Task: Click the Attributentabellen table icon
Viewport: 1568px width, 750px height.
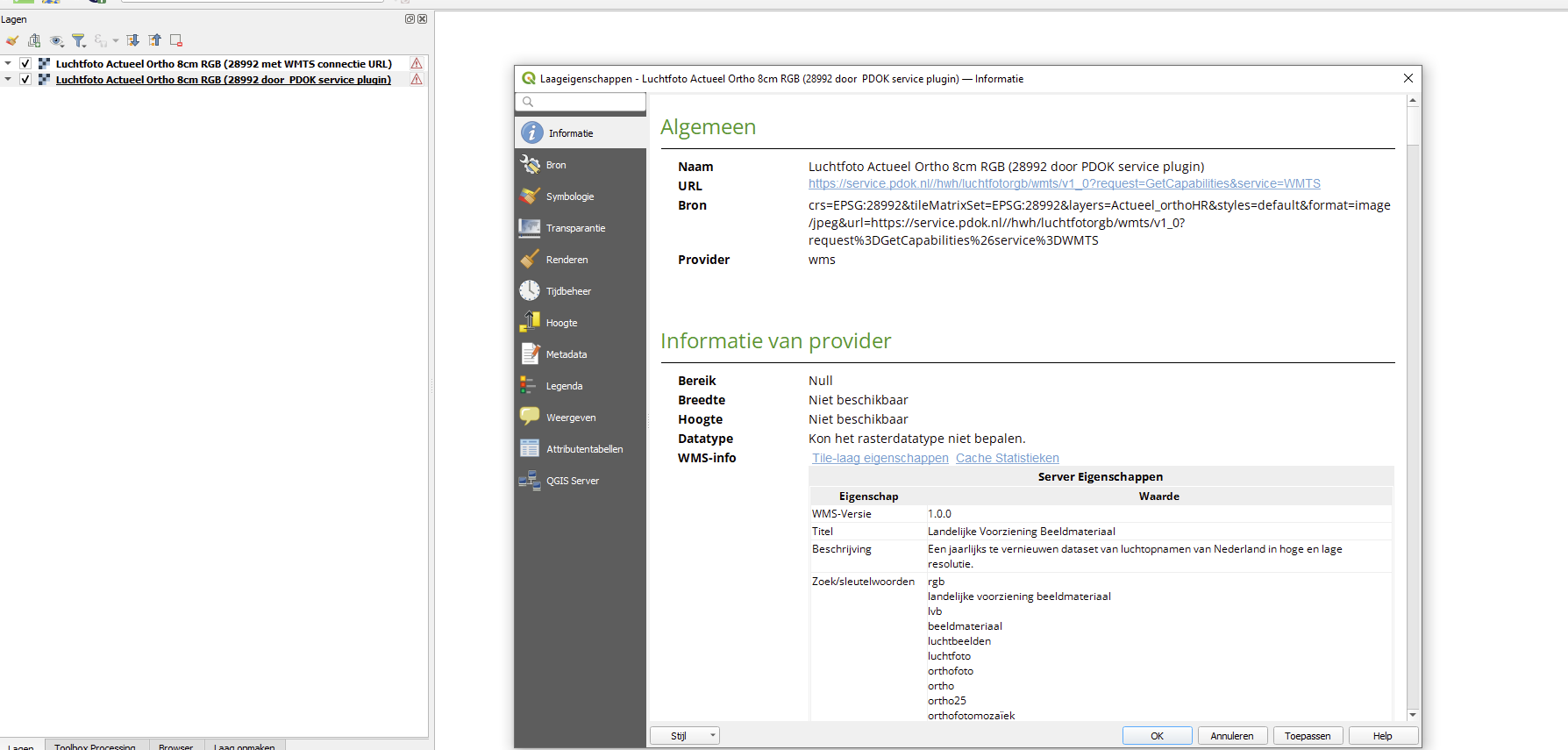Action: (x=530, y=448)
